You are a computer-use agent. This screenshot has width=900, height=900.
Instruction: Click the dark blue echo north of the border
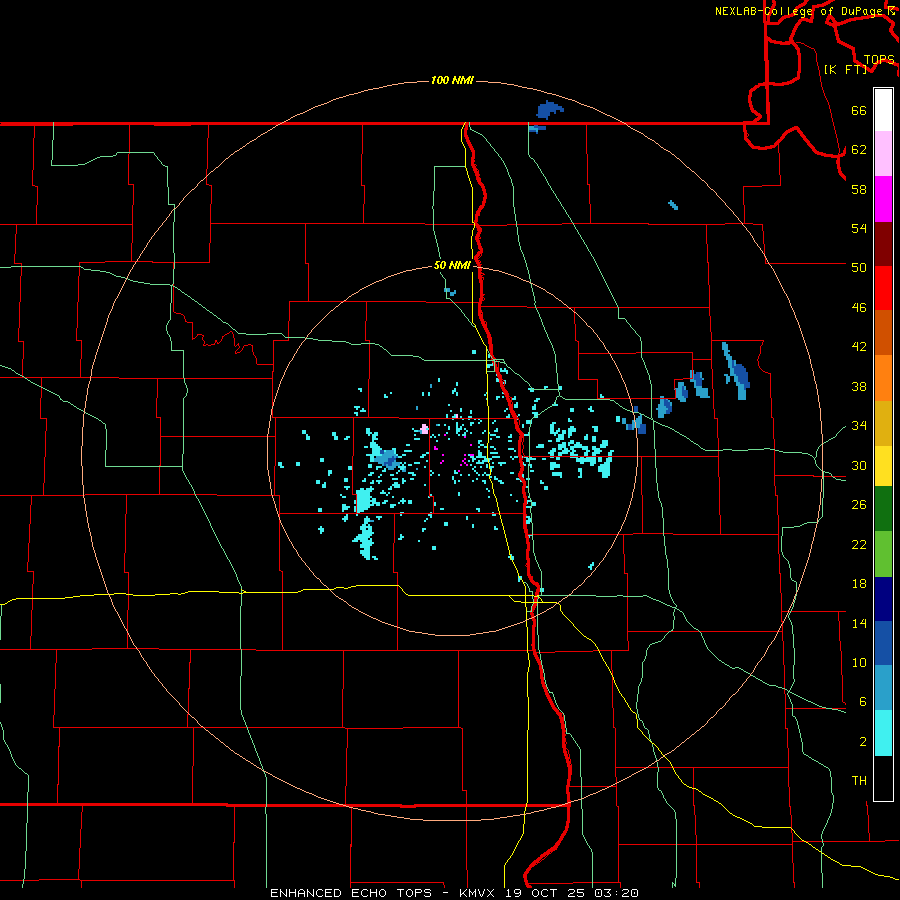(549, 109)
